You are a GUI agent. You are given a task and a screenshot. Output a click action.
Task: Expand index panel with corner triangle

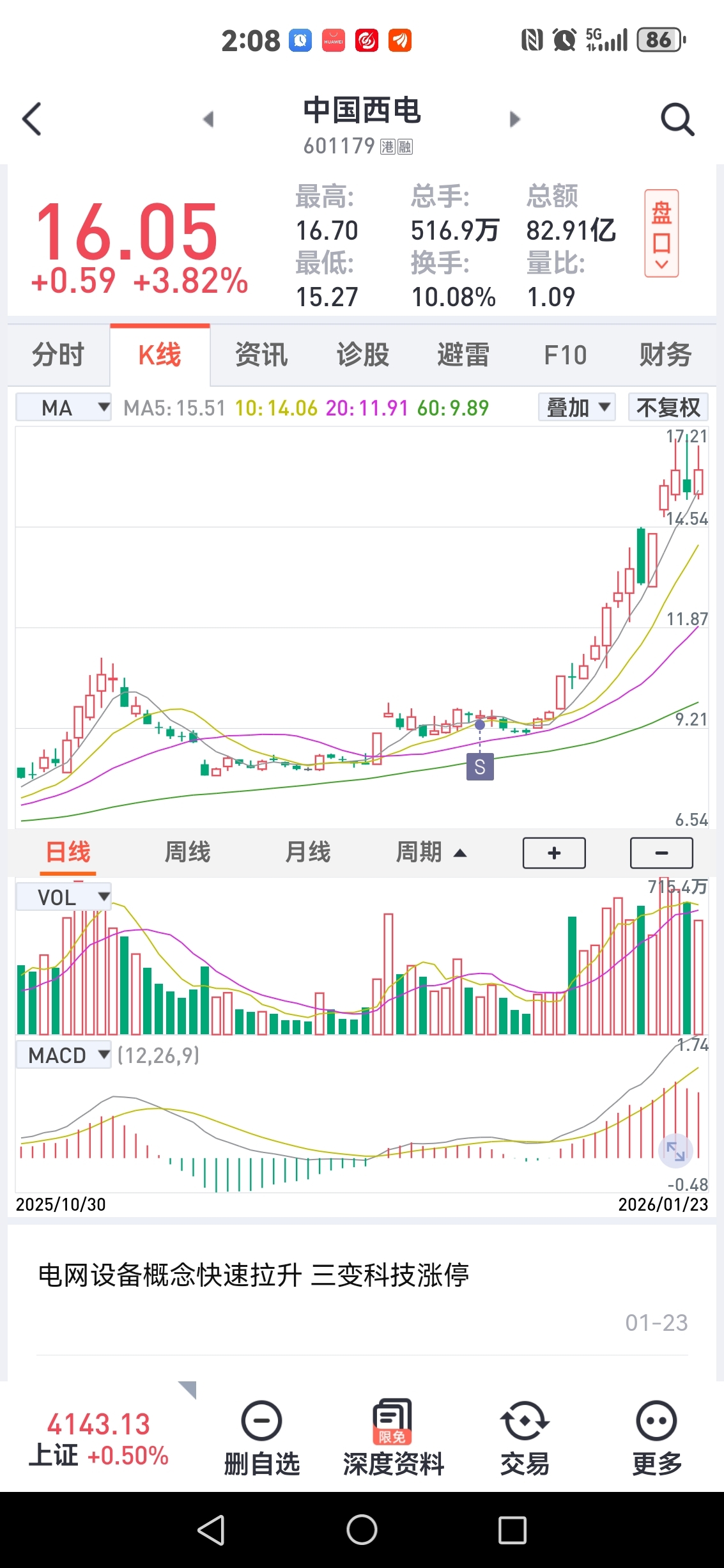[x=188, y=1390]
